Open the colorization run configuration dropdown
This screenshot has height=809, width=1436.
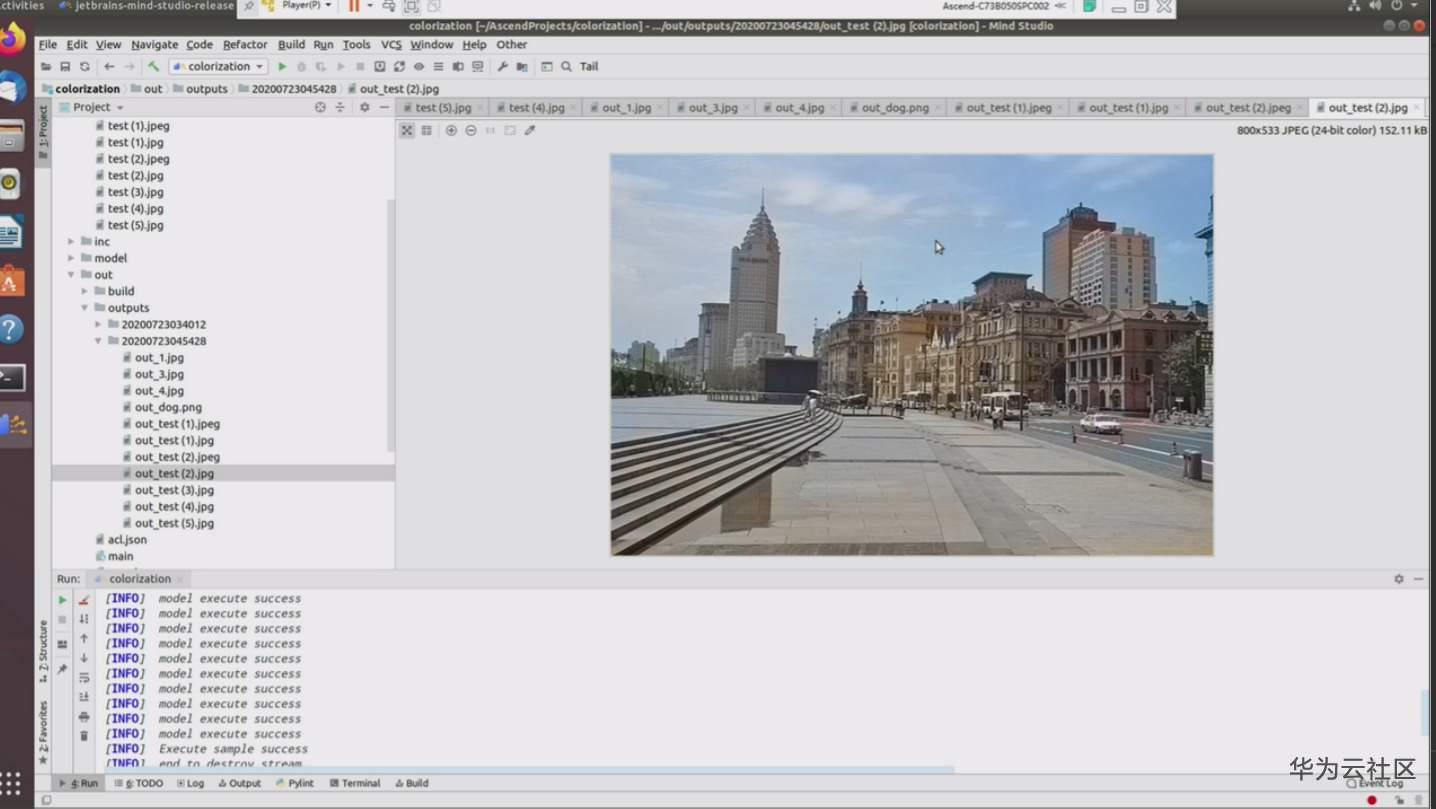(218, 67)
